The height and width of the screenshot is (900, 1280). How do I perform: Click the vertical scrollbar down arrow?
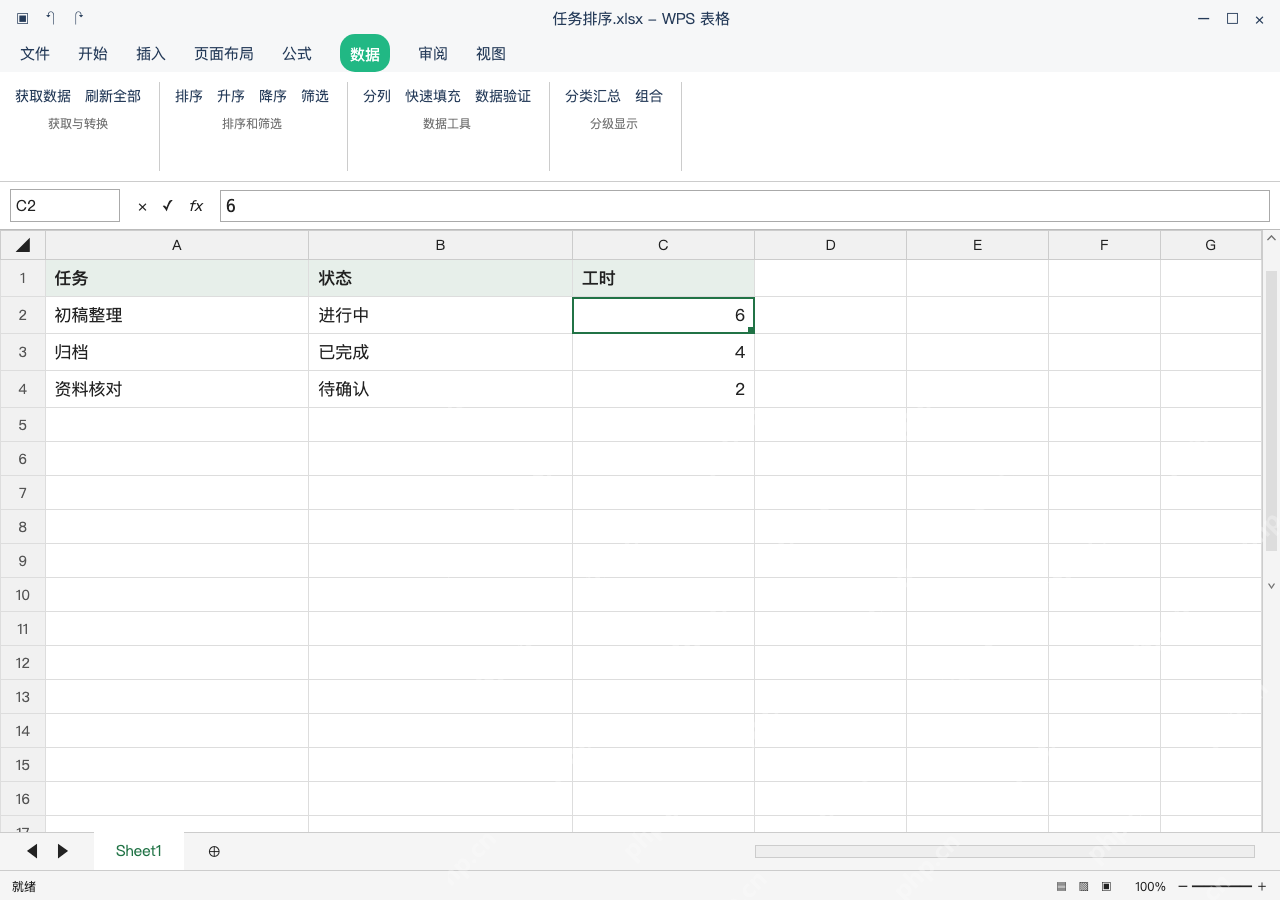[x=1272, y=586]
